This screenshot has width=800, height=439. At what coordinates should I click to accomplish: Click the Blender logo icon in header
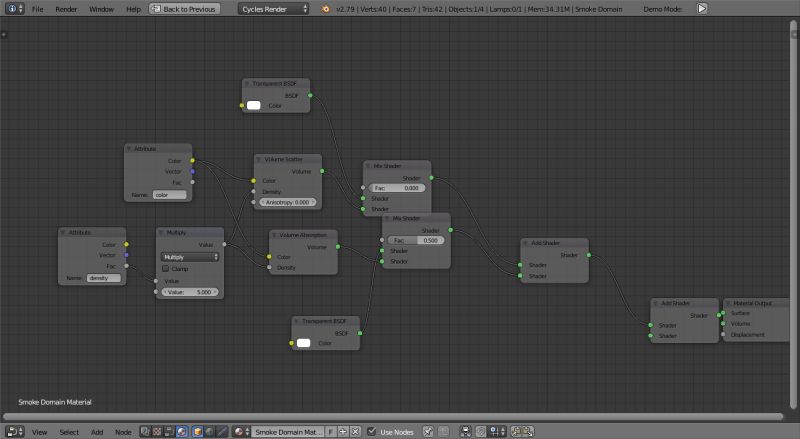326,9
